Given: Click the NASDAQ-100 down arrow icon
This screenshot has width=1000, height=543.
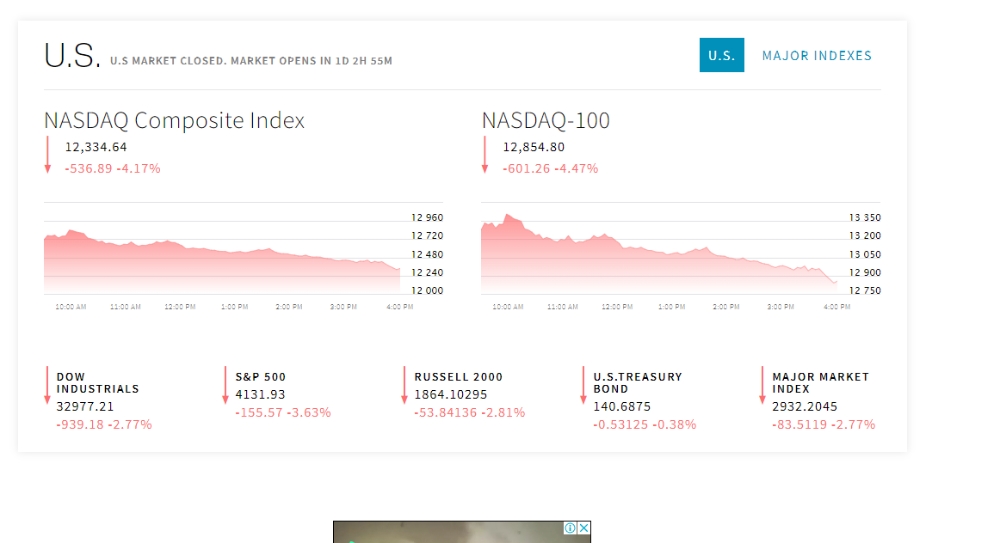Looking at the screenshot, I should point(485,154).
